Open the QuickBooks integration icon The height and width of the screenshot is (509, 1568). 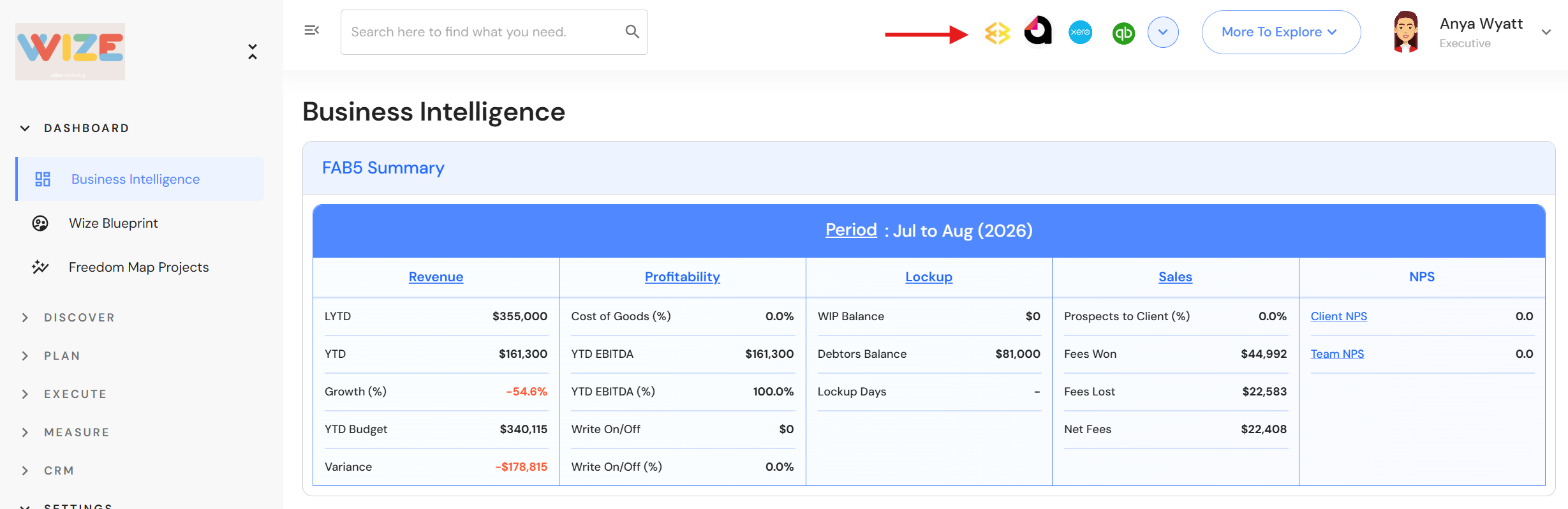1123,33
